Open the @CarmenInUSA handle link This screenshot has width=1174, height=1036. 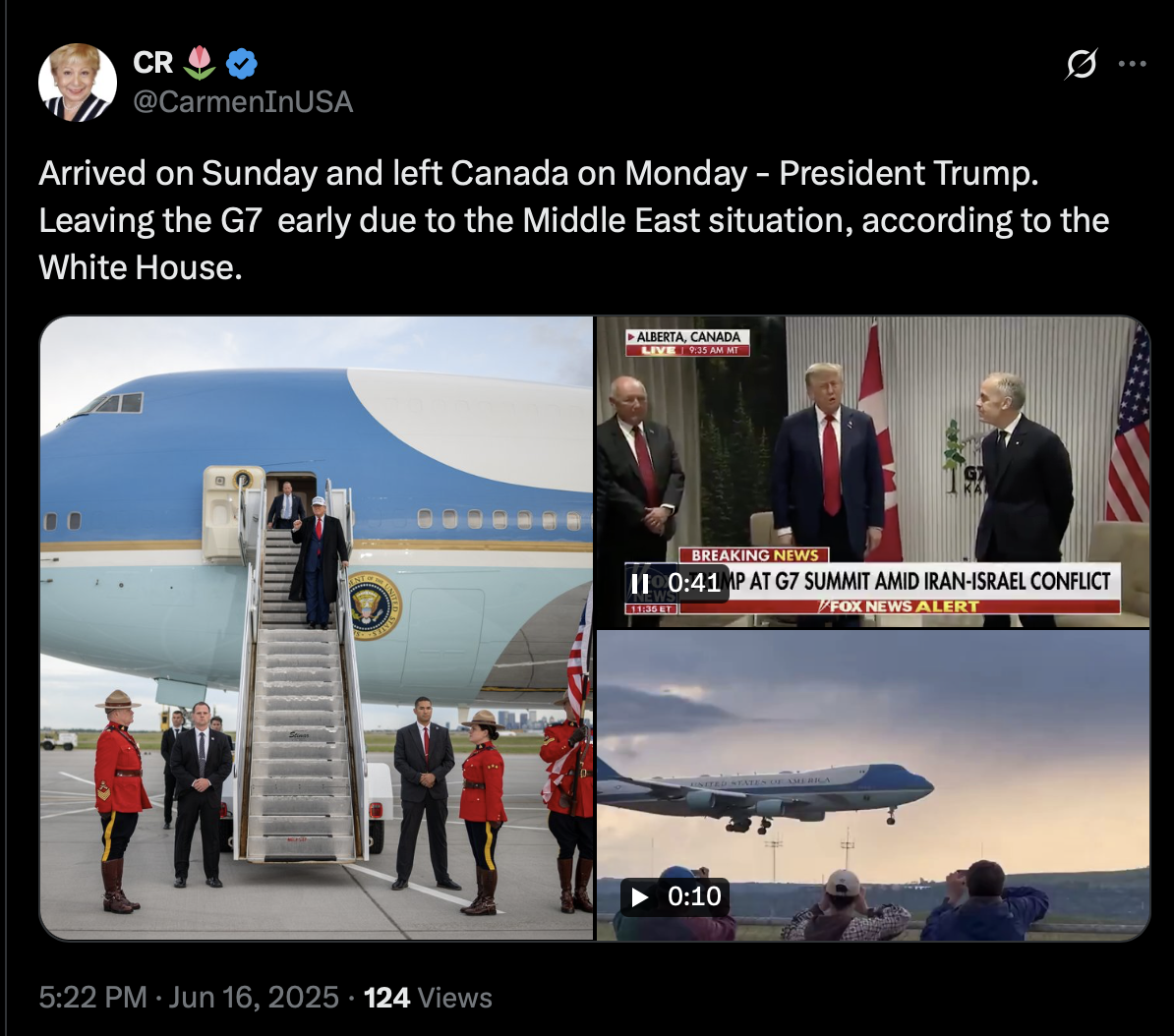coord(243,102)
